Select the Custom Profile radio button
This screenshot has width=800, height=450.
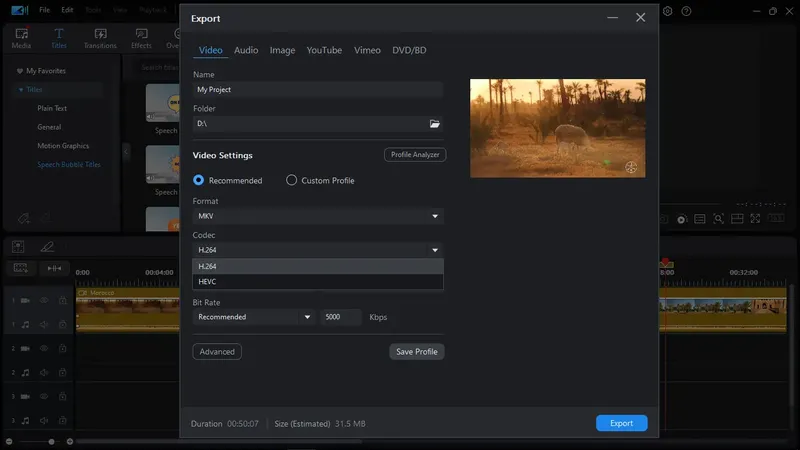[291, 180]
